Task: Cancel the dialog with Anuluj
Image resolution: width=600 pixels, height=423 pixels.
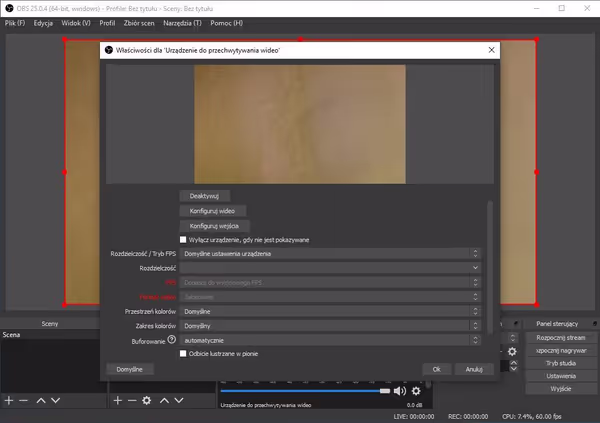Action: point(474,369)
